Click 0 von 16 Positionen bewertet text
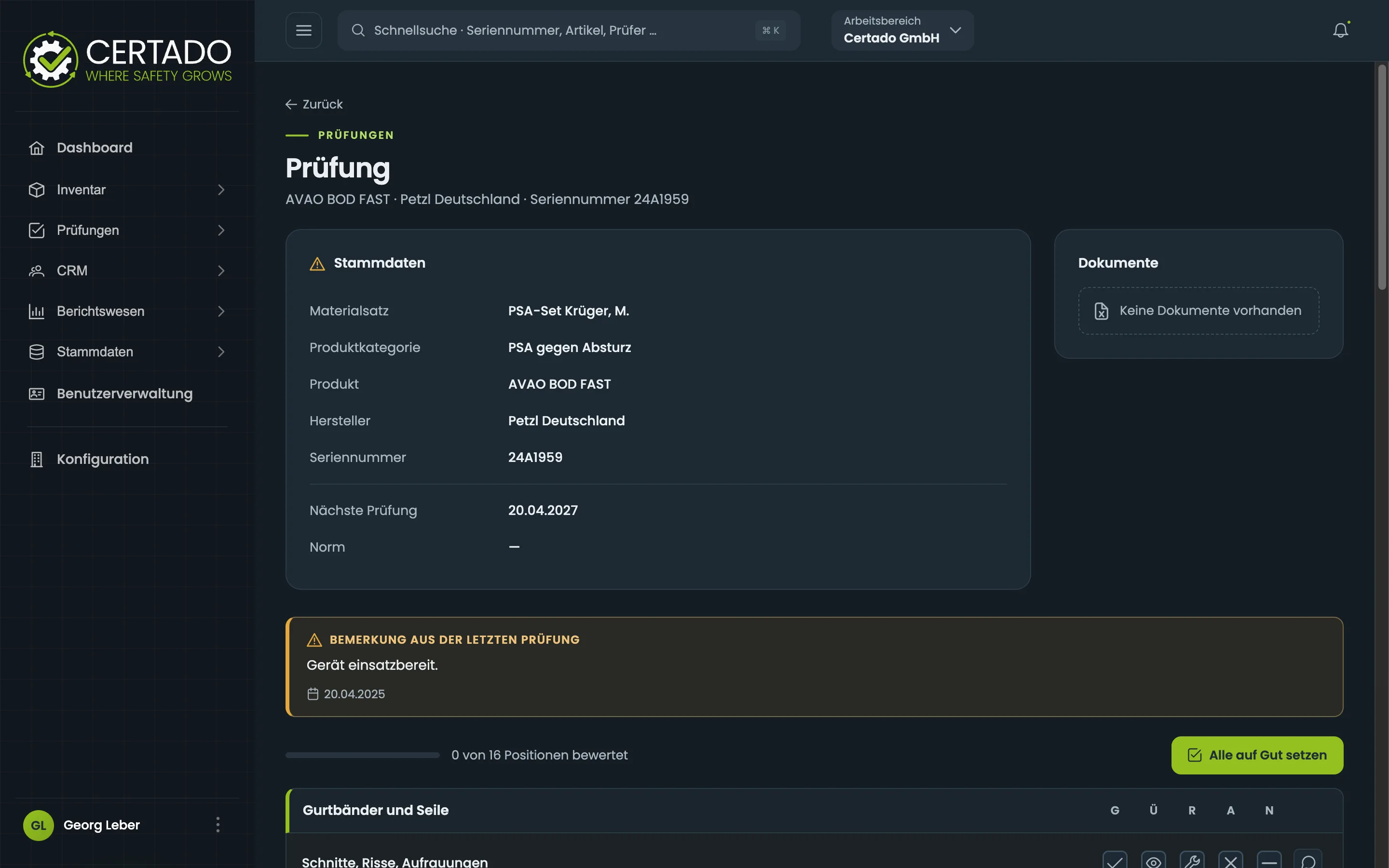This screenshot has width=1389, height=868. point(540,756)
